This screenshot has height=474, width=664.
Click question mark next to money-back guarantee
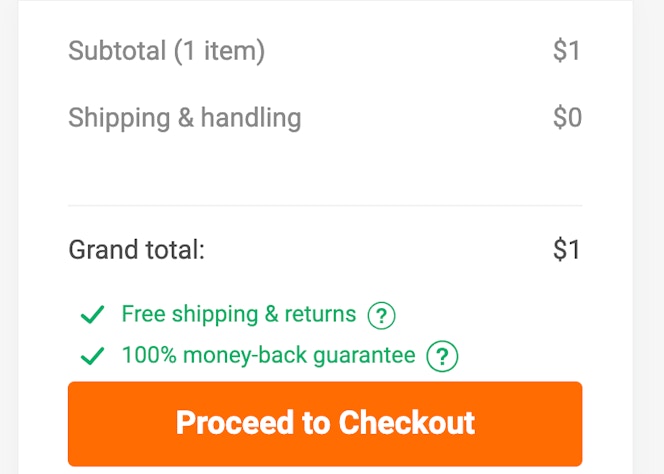442,356
